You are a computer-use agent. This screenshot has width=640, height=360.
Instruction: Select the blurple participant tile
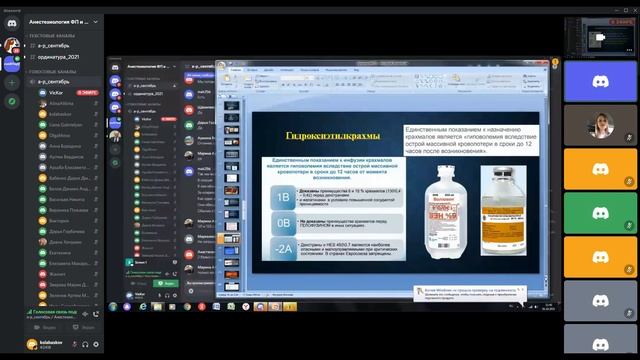point(600,81)
